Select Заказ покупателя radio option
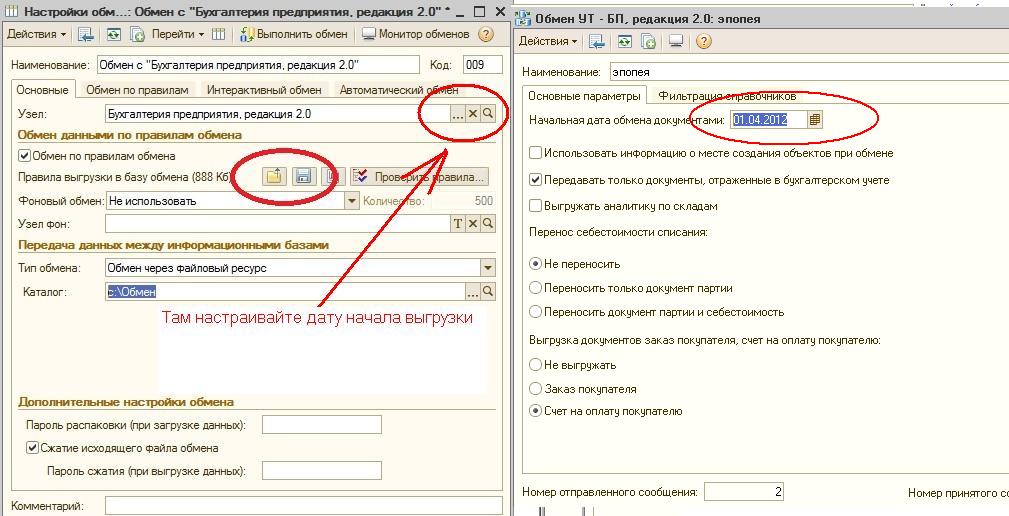1009x516 pixels. pos(535,389)
